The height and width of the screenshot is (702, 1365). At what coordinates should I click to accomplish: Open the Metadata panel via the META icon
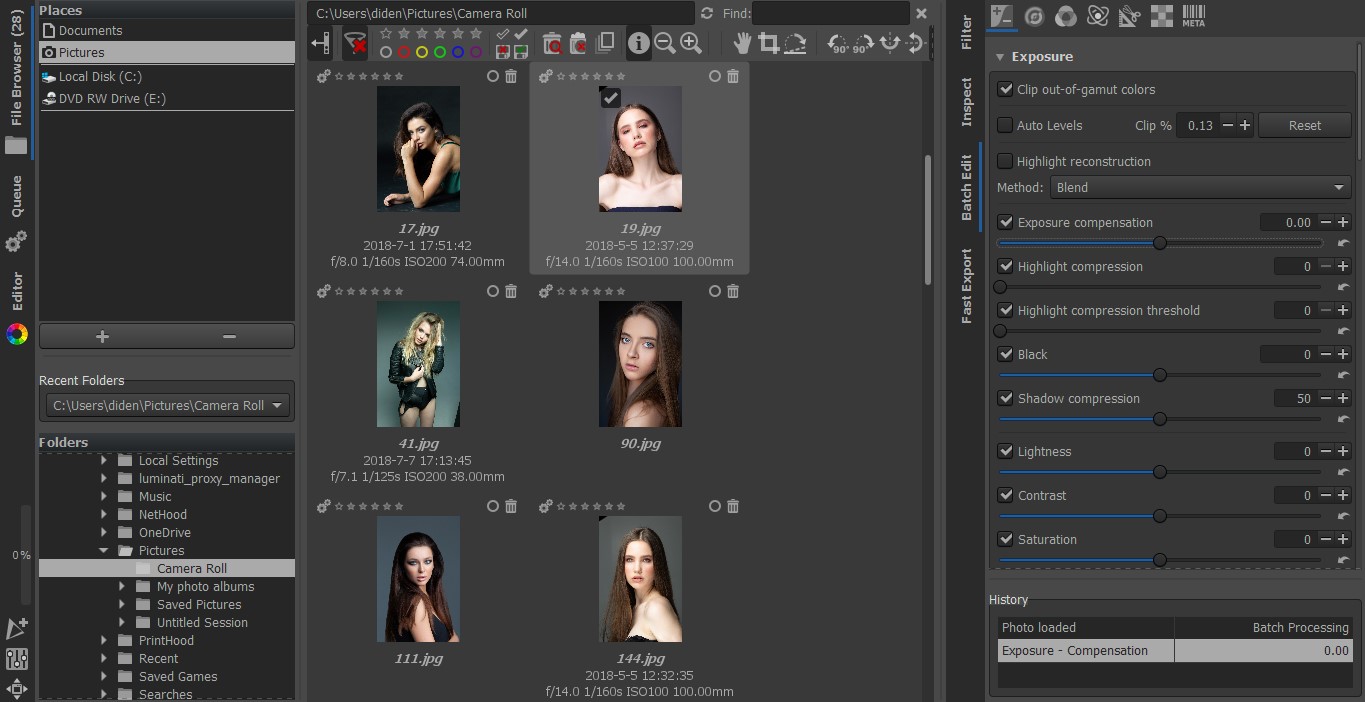(x=1192, y=15)
